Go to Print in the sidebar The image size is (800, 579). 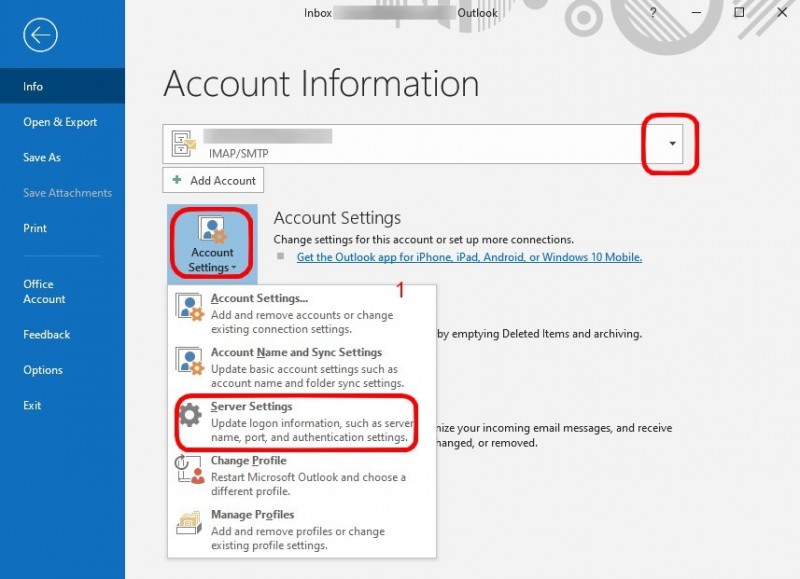(x=35, y=228)
